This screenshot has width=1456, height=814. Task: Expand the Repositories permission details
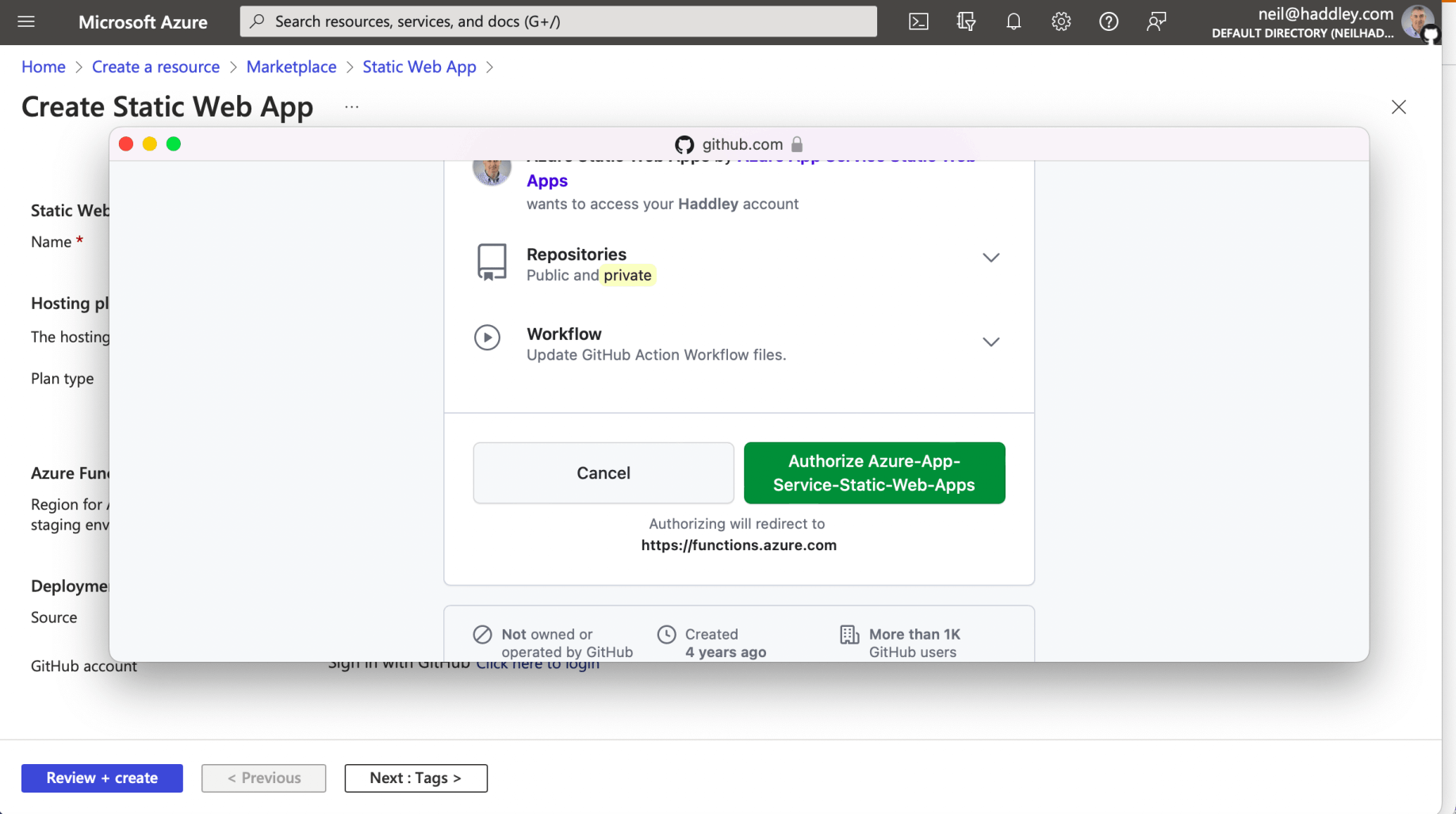coord(990,258)
